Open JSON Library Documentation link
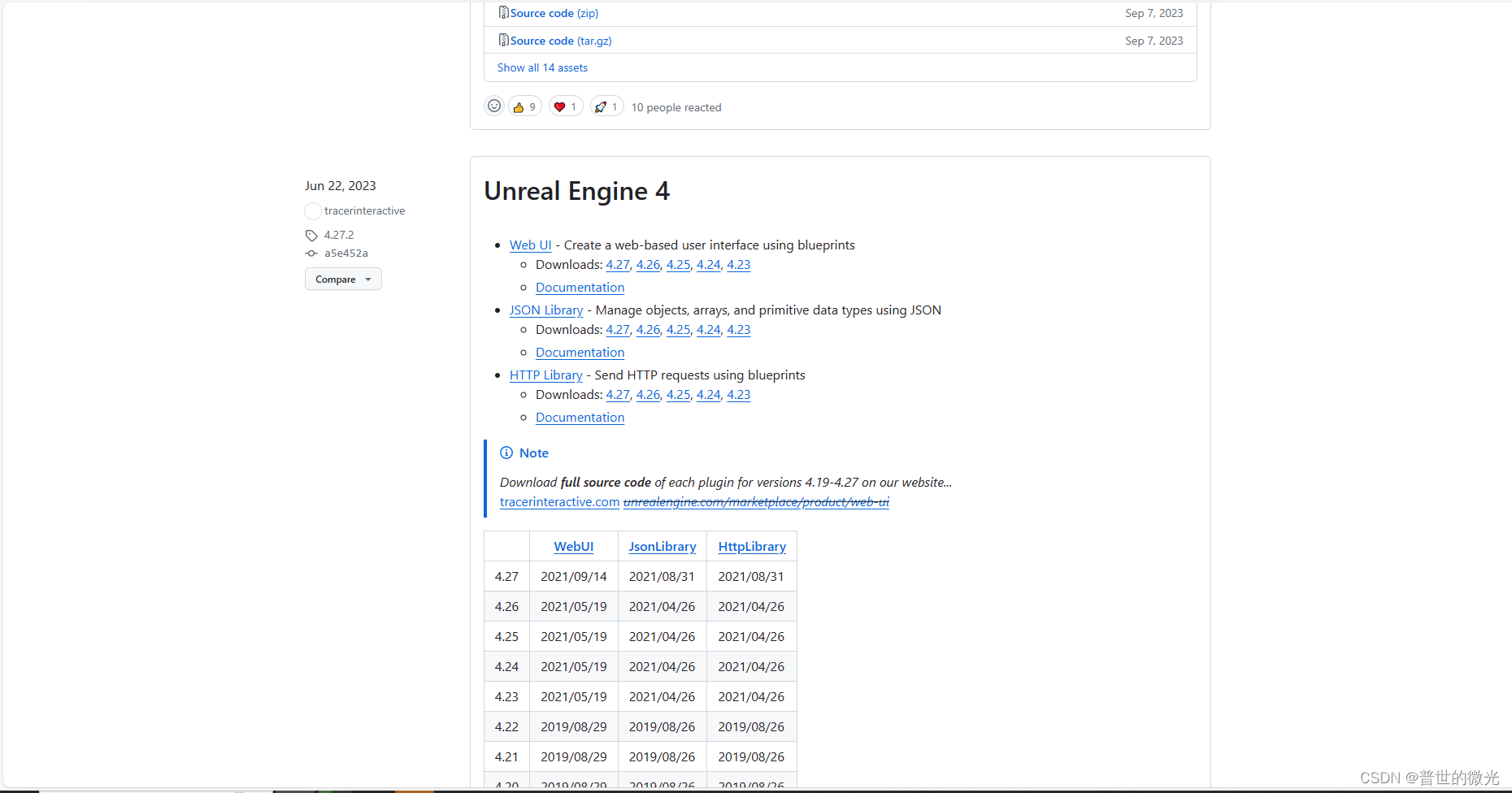 coord(580,352)
